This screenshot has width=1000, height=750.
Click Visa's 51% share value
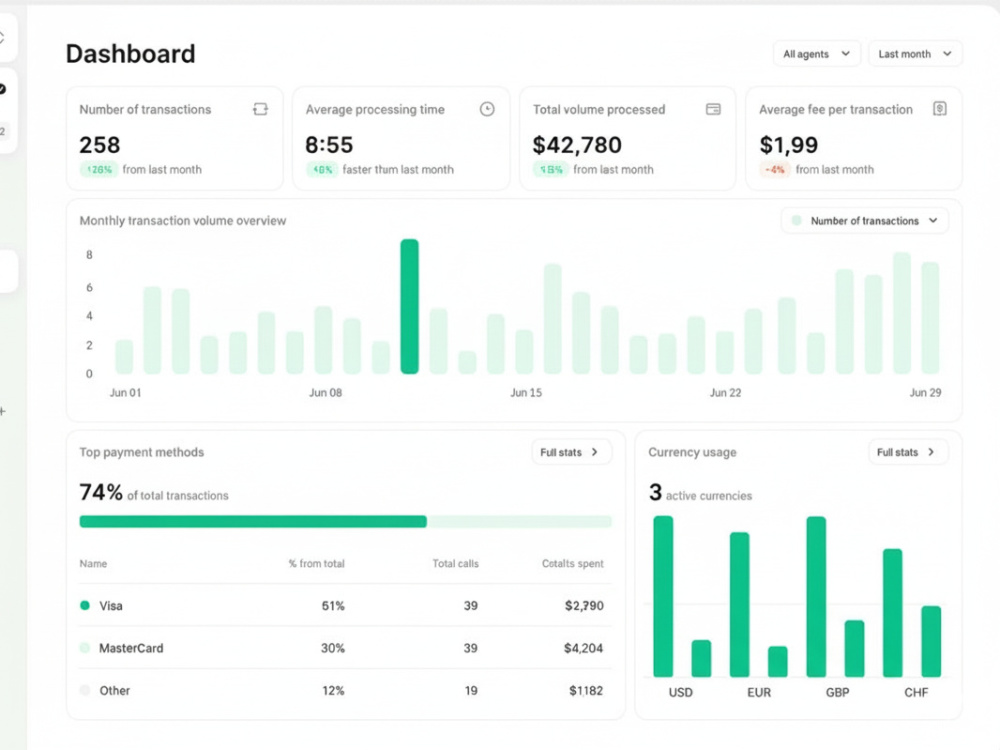(x=333, y=606)
